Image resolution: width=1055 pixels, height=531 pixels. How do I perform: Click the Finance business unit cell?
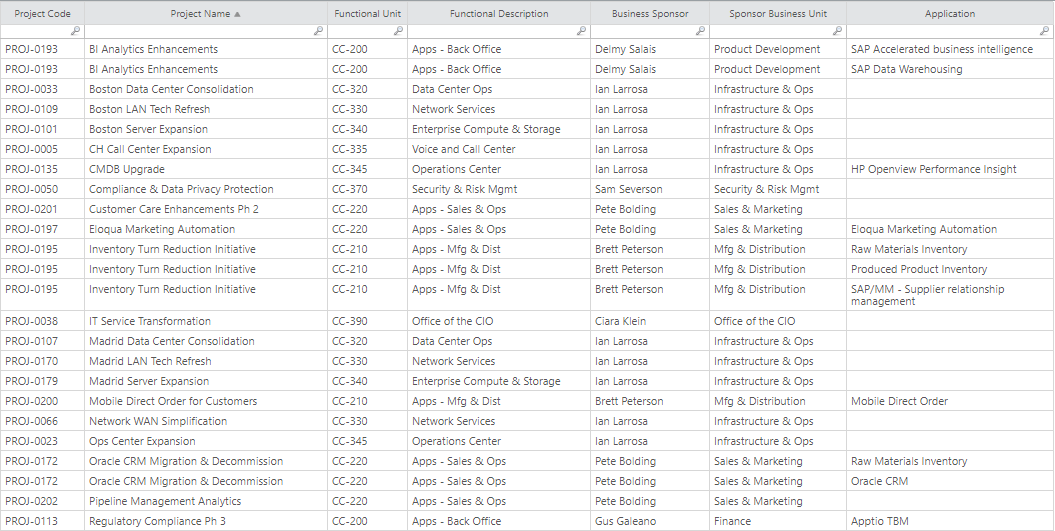point(778,521)
